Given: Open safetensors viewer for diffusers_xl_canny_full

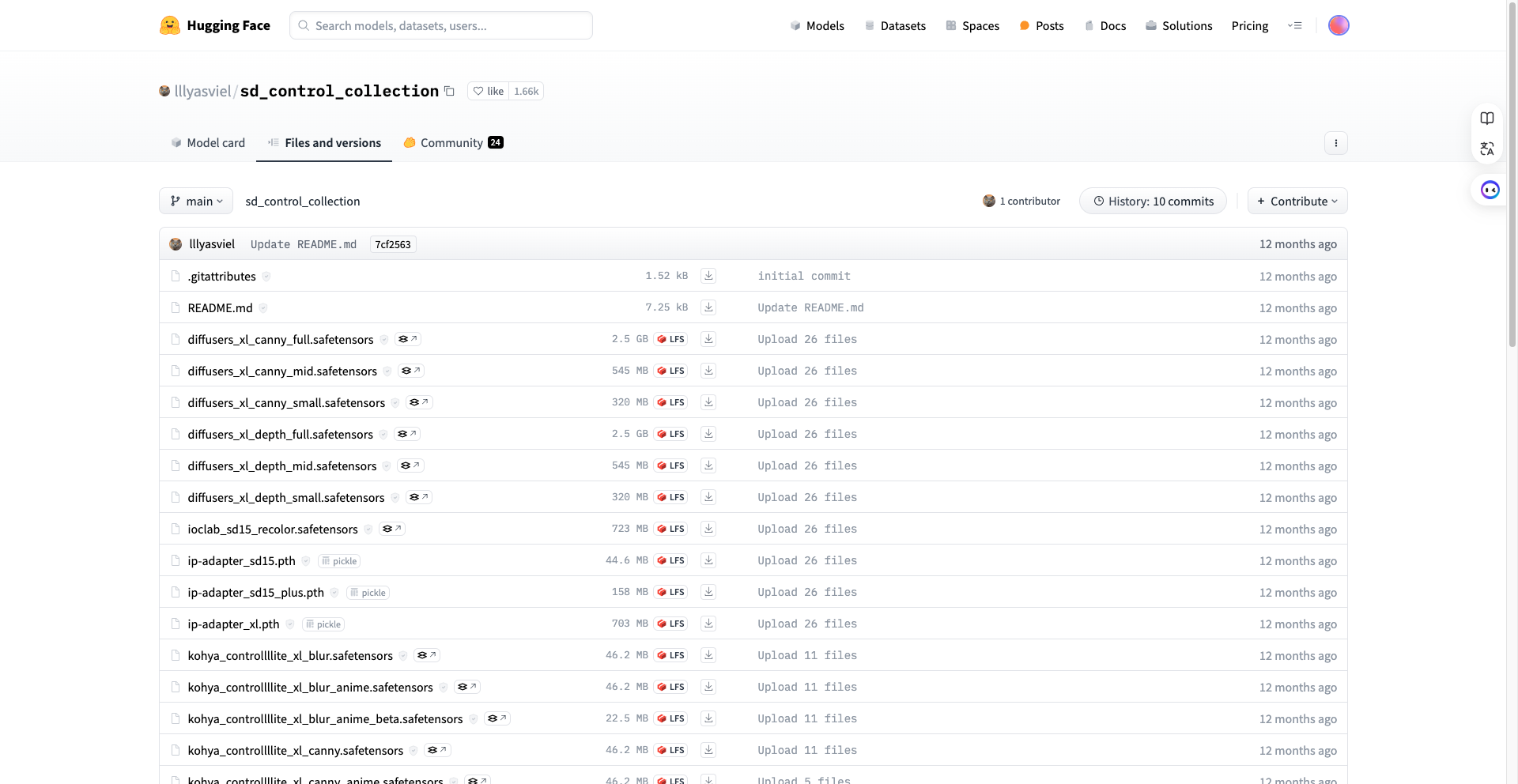Looking at the screenshot, I should point(408,339).
